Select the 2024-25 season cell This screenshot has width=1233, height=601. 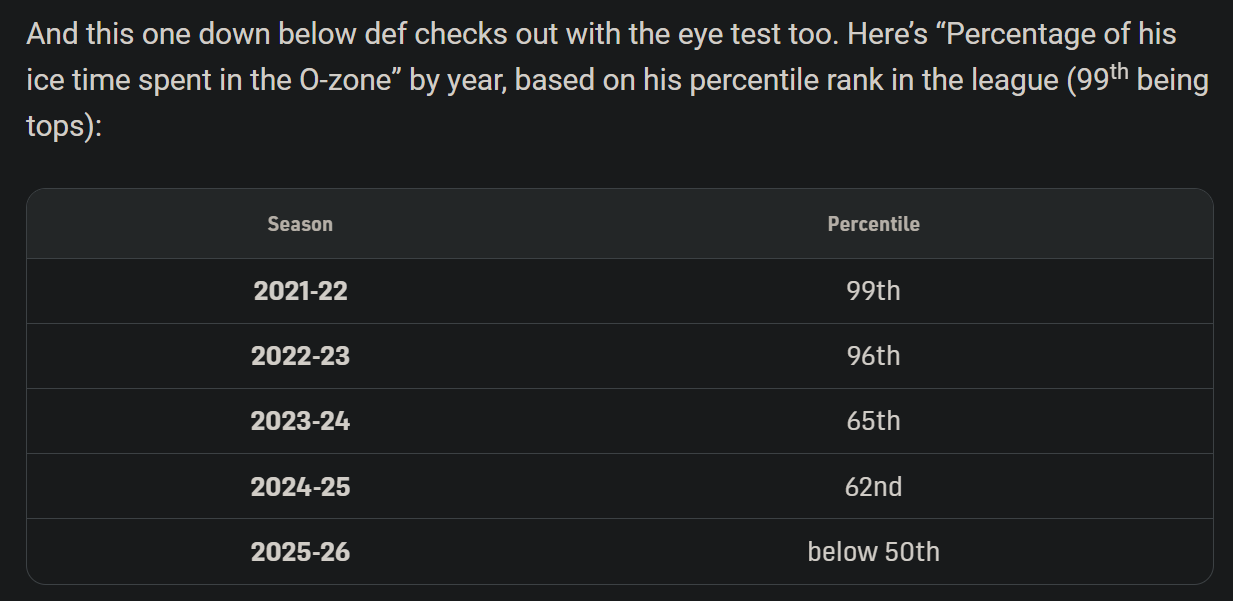point(300,486)
